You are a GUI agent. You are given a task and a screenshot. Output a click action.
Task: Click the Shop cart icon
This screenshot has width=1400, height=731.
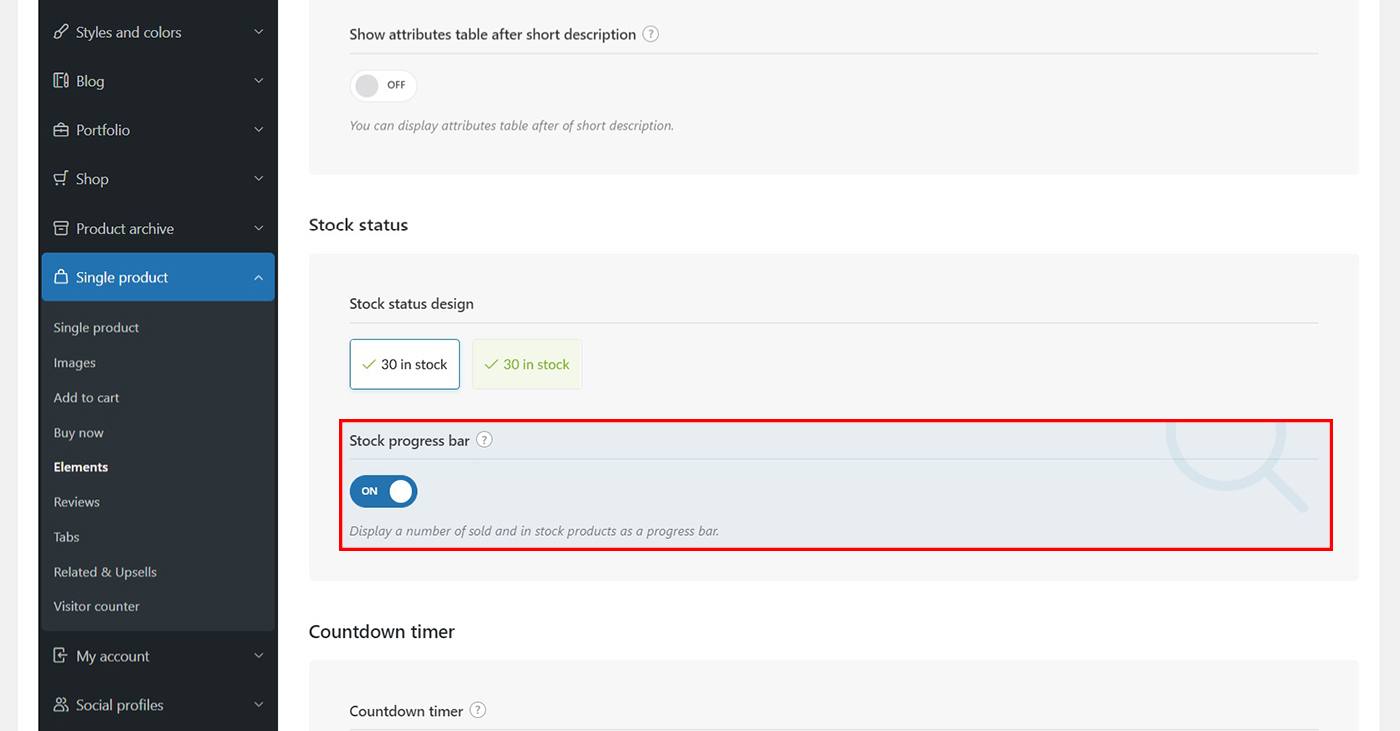click(x=61, y=179)
